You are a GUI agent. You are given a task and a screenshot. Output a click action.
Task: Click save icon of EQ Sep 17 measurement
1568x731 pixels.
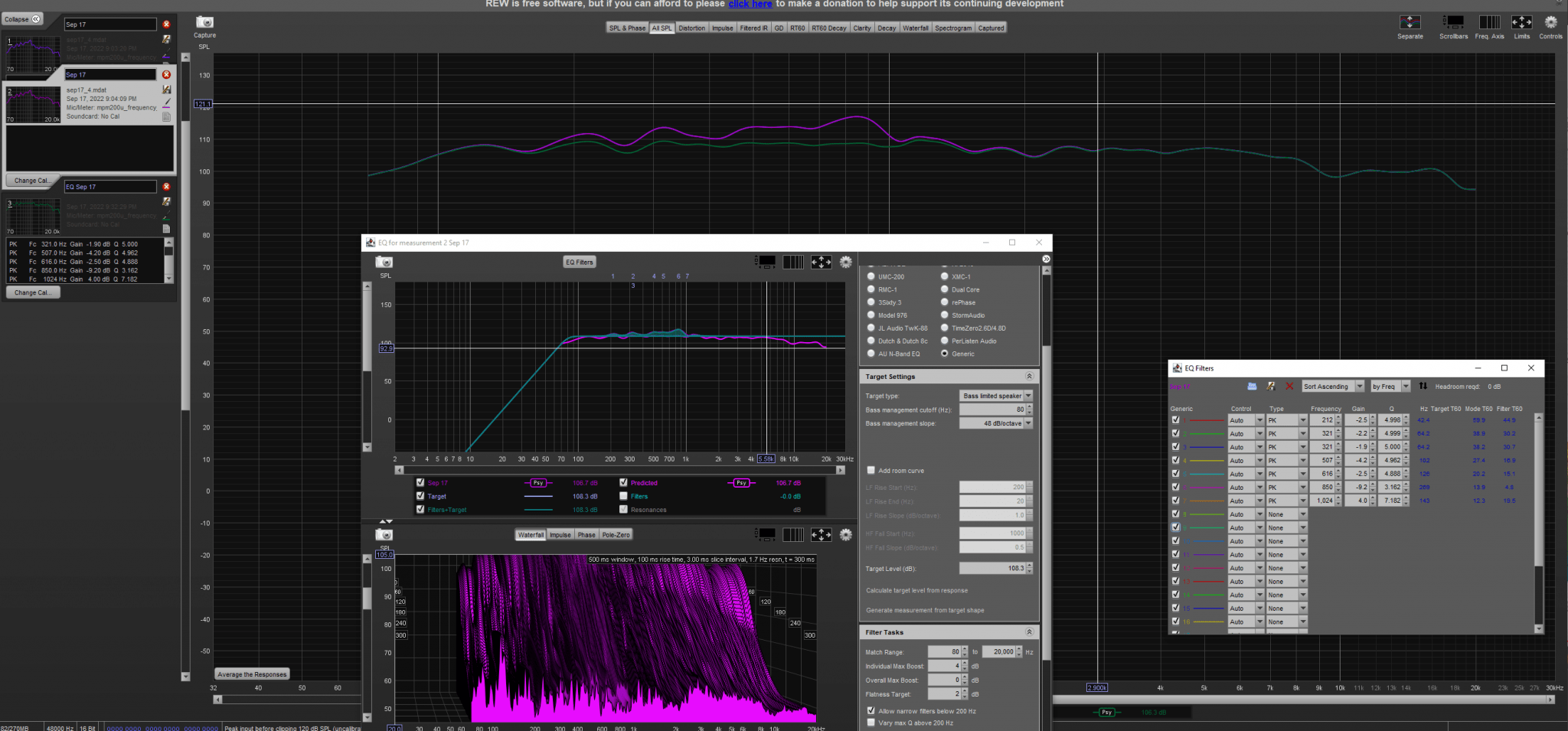[x=167, y=202]
